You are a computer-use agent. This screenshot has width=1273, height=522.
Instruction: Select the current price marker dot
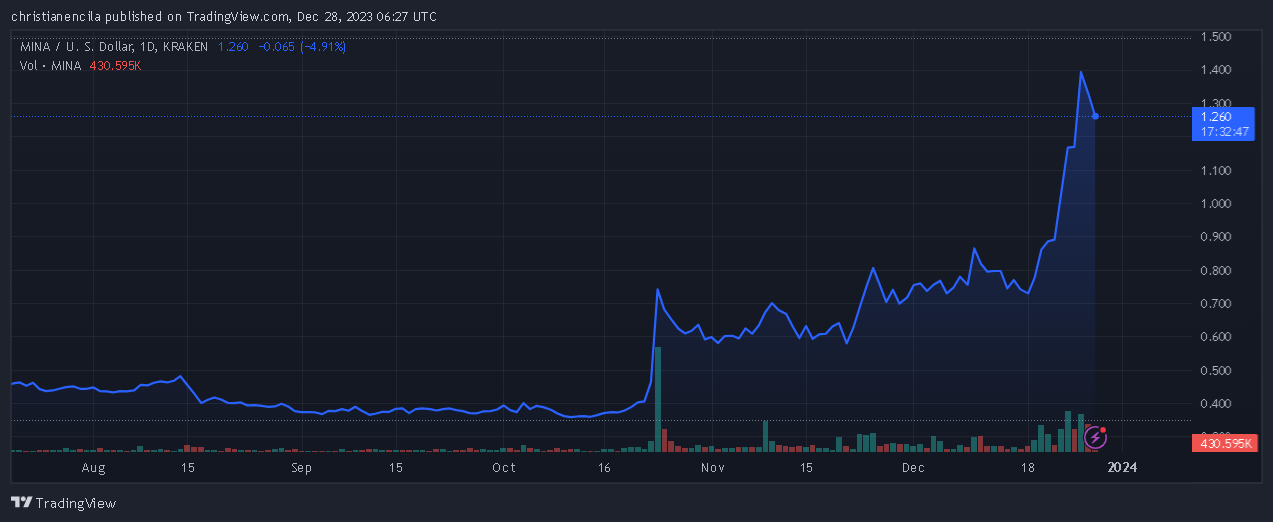click(1096, 117)
